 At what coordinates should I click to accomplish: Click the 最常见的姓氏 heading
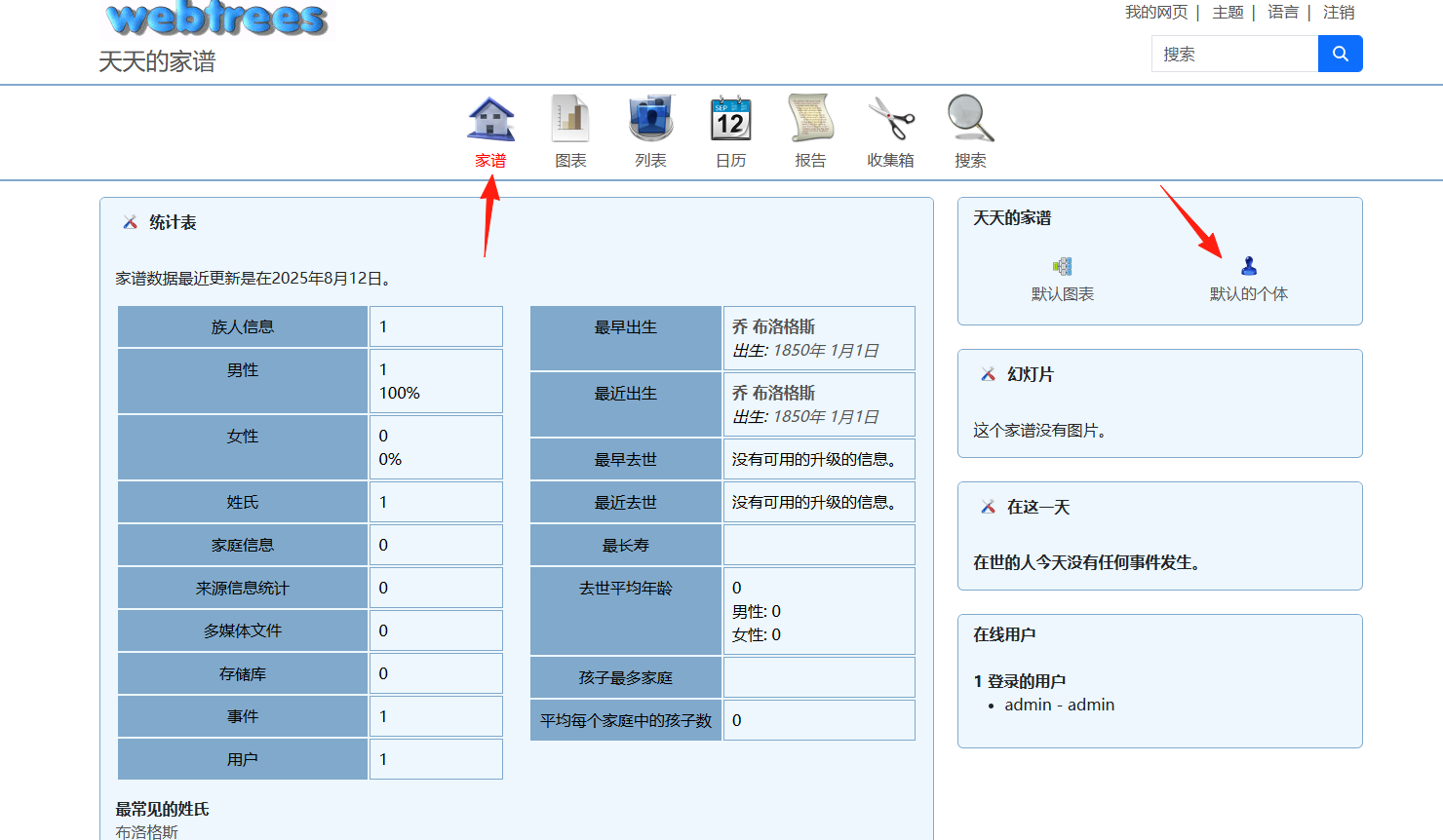(x=162, y=809)
